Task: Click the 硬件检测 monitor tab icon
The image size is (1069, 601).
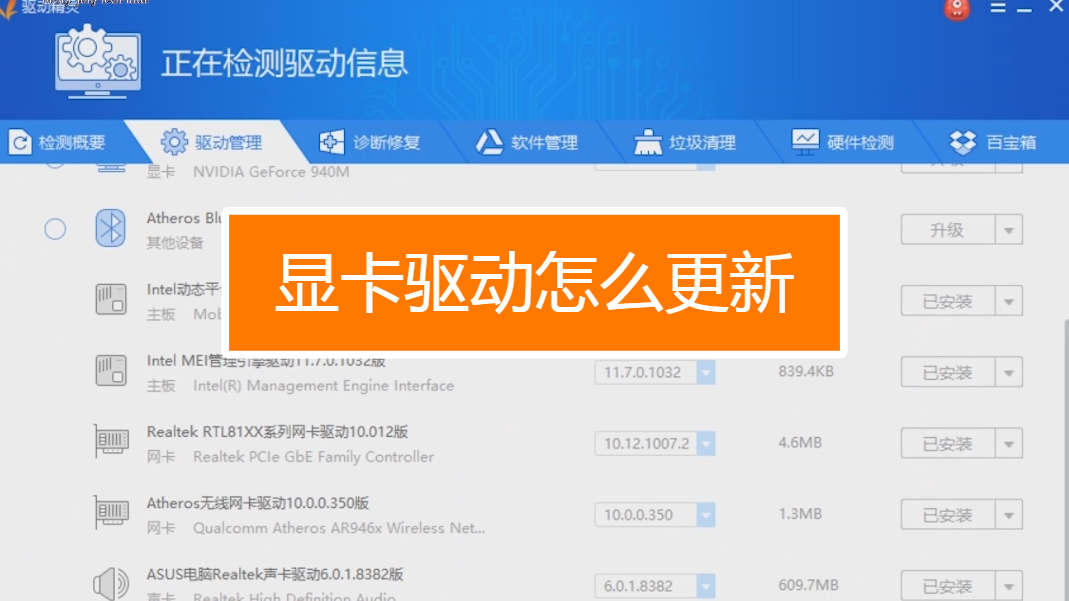Action: 805,141
